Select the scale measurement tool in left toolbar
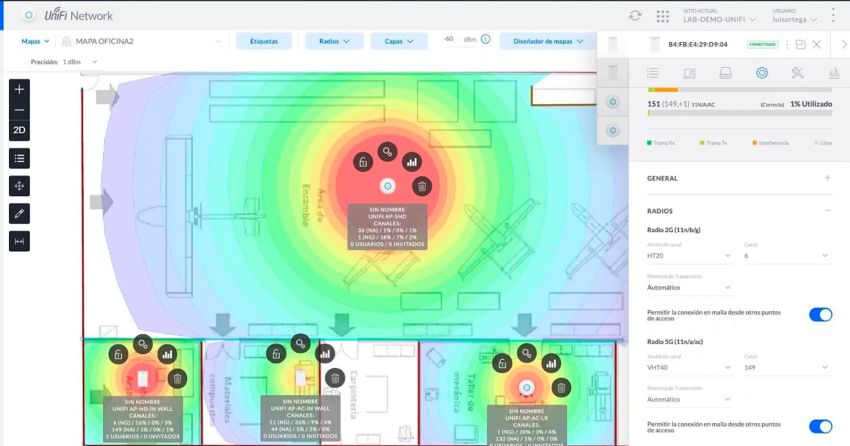The image size is (850, 446). click(19, 241)
